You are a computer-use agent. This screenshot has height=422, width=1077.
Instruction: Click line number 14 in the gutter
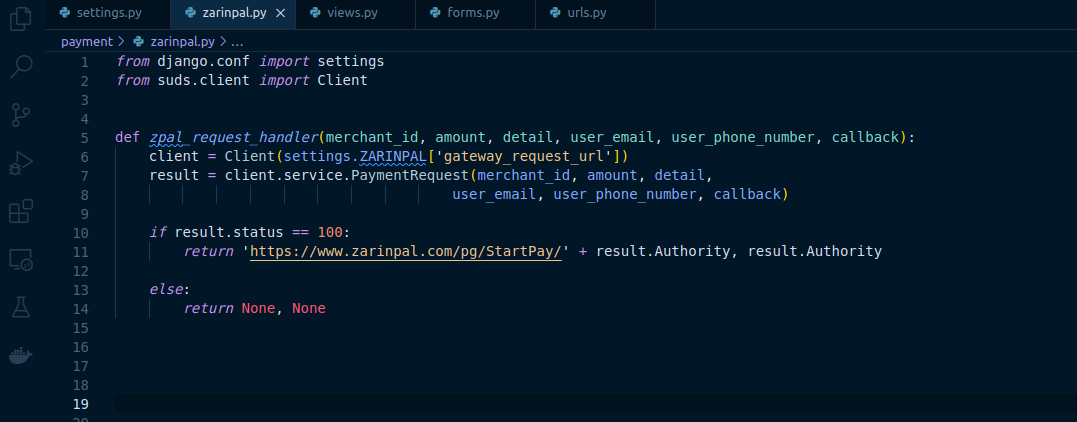tap(80, 309)
